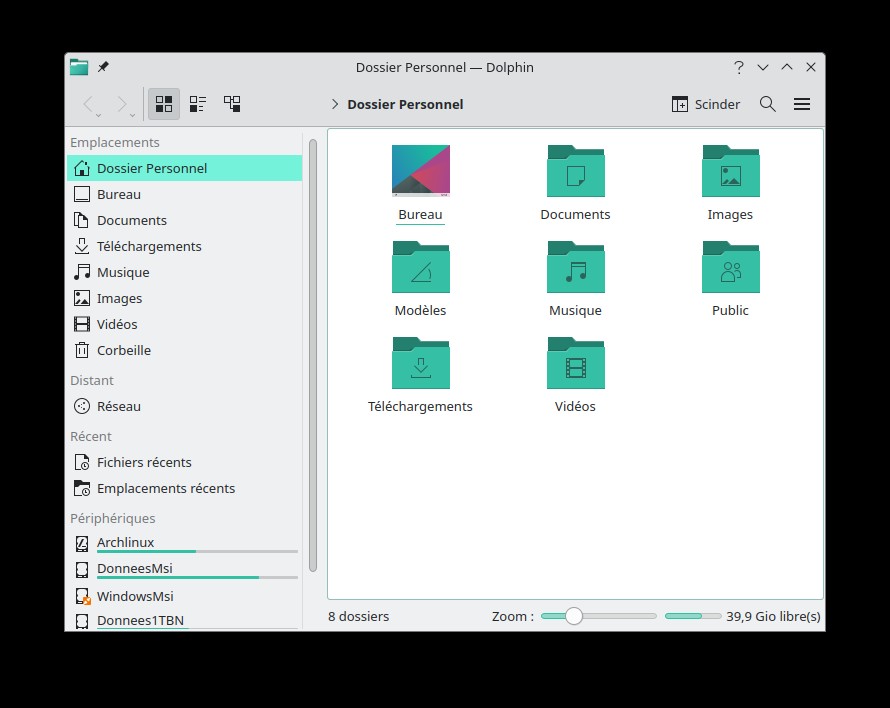The image size is (890, 708).
Task: Split the view with Scinder
Action: tap(706, 104)
